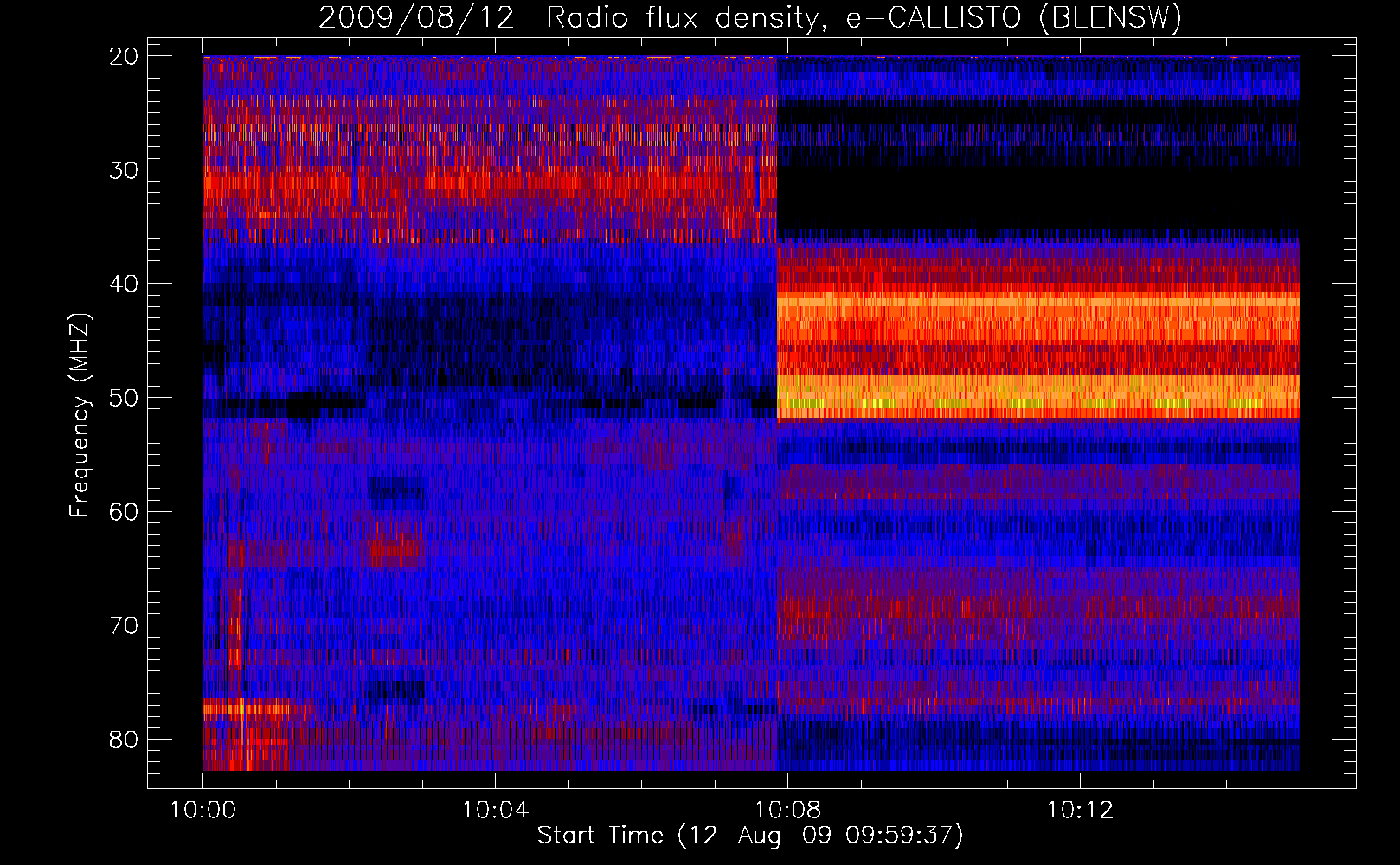Click the '10:00' time tick label
Image resolution: width=1400 pixels, height=865 pixels.
pyautogui.click(x=202, y=811)
